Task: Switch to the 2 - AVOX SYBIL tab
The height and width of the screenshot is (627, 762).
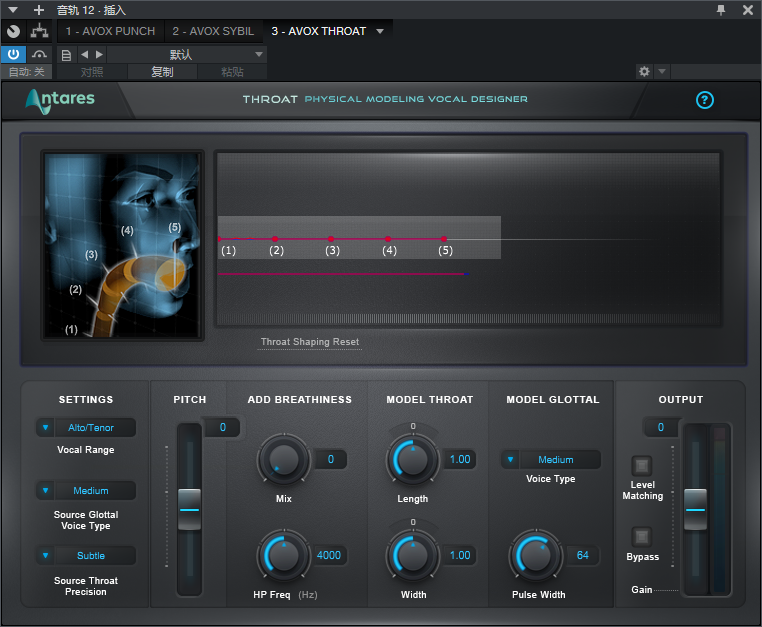Action: pyautogui.click(x=213, y=31)
